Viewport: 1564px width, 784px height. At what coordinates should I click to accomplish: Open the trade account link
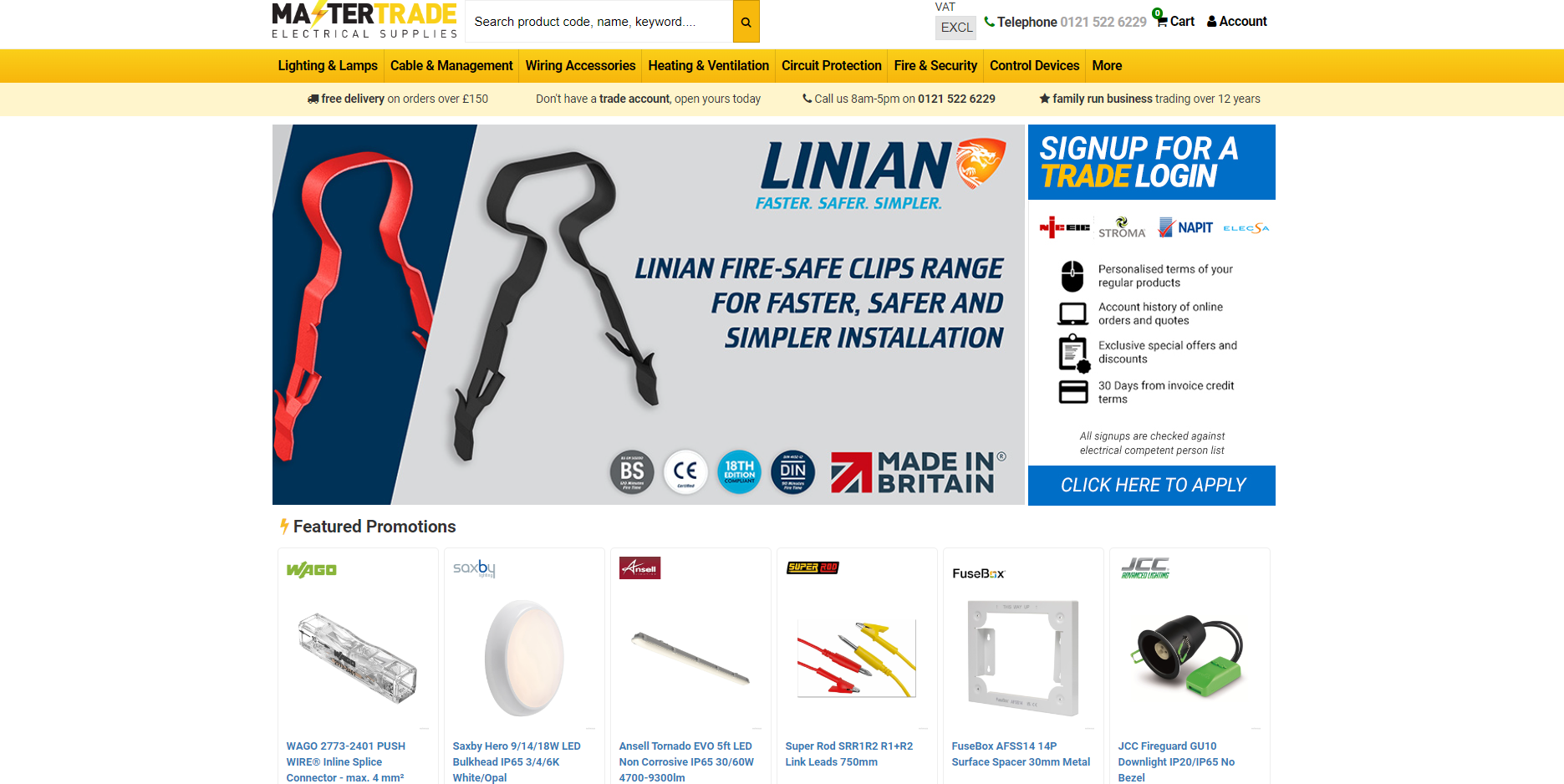coord(634,99)
